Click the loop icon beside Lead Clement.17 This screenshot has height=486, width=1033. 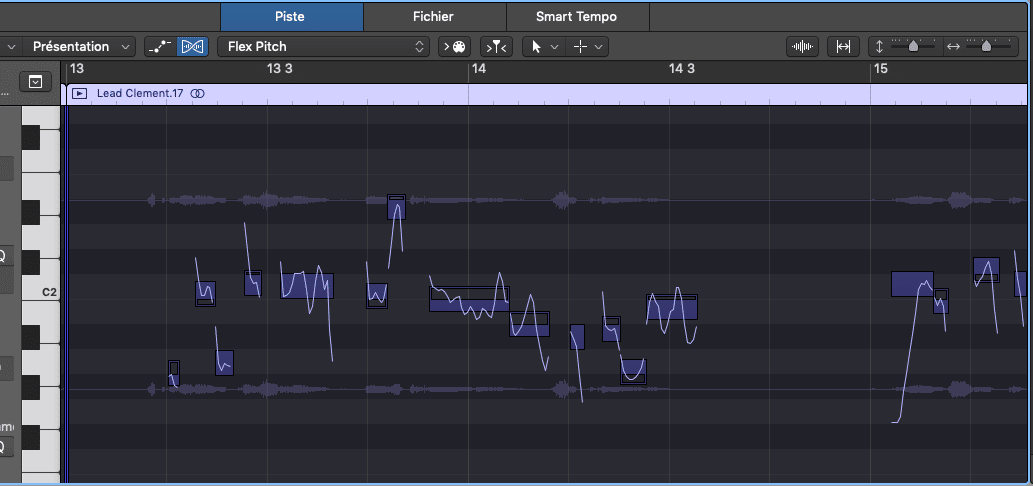point(197,94)
